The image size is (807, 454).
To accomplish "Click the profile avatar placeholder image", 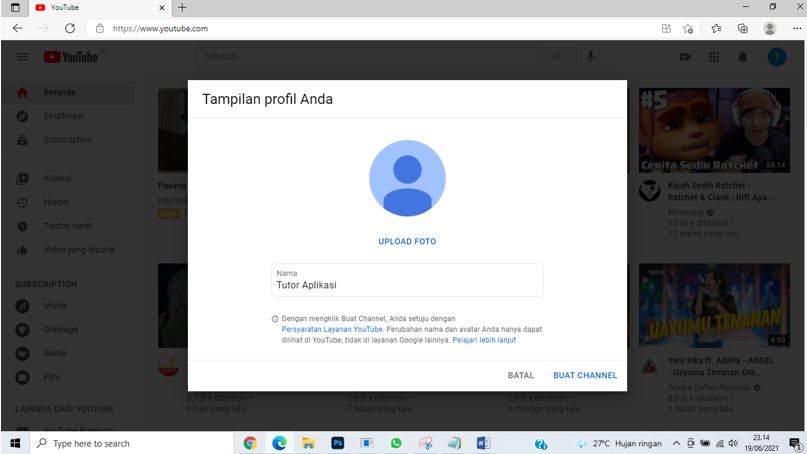I will point(407,178).
